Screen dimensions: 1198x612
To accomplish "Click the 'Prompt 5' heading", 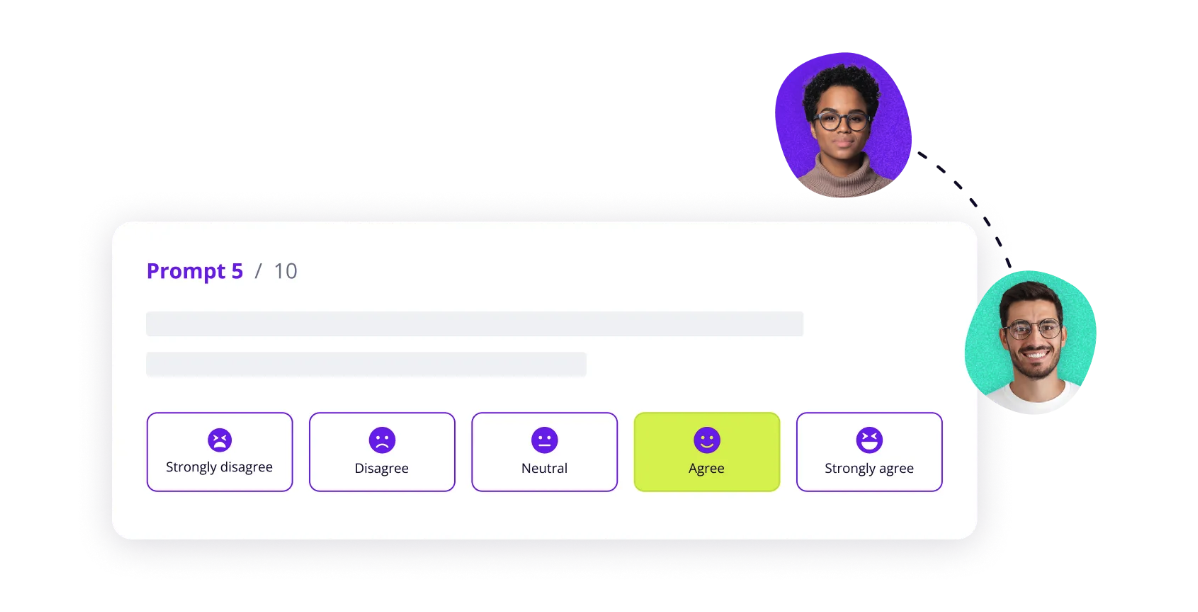I will click(x=195, y=271).
